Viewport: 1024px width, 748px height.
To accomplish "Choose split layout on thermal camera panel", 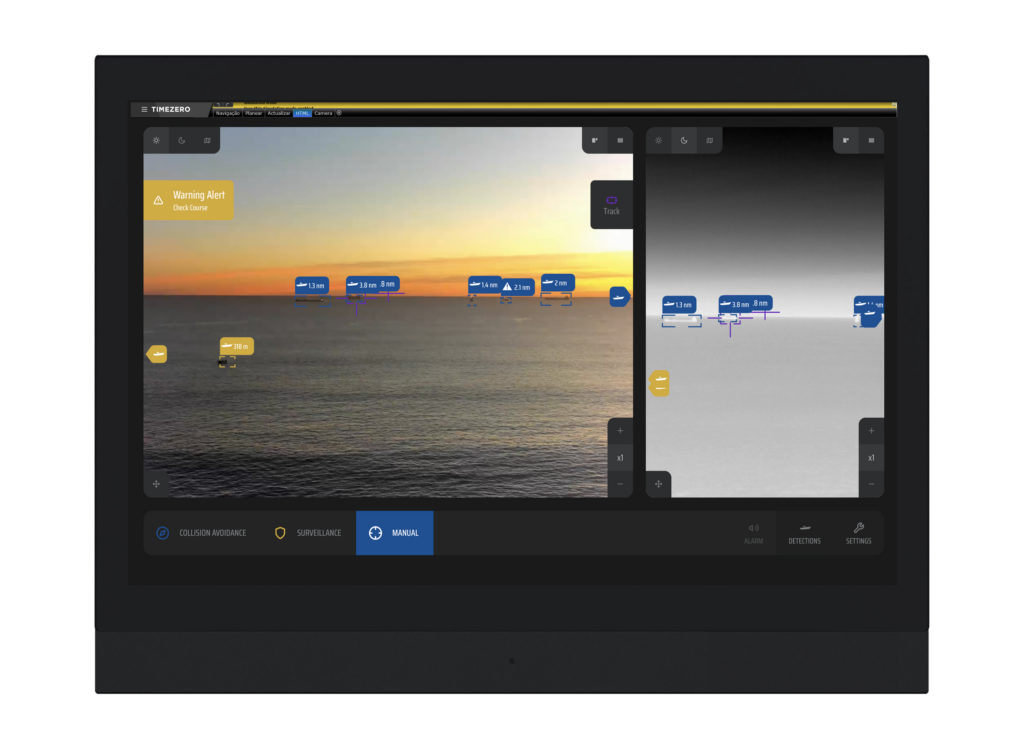I will (846, 140).
